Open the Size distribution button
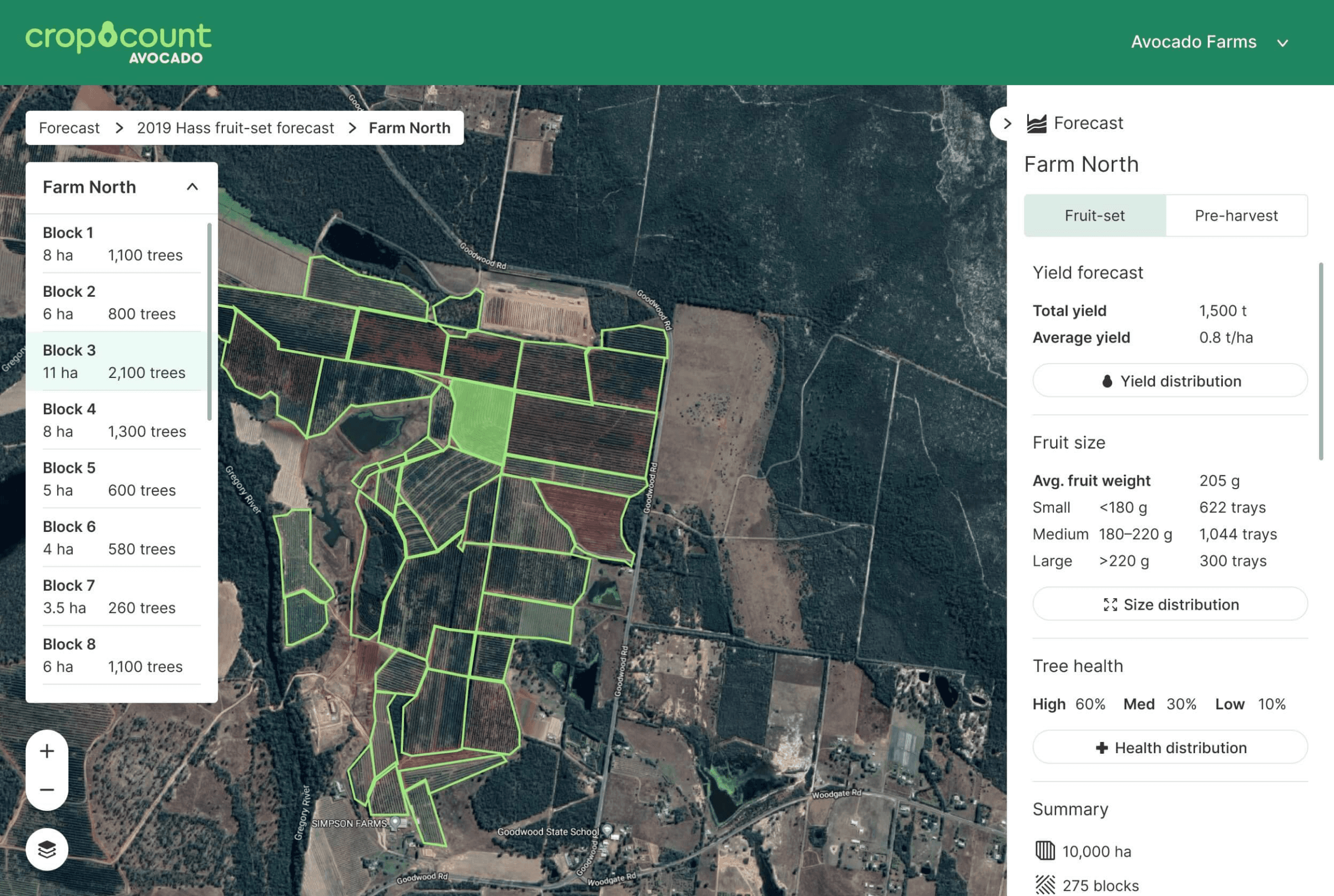 [1169, 604]
